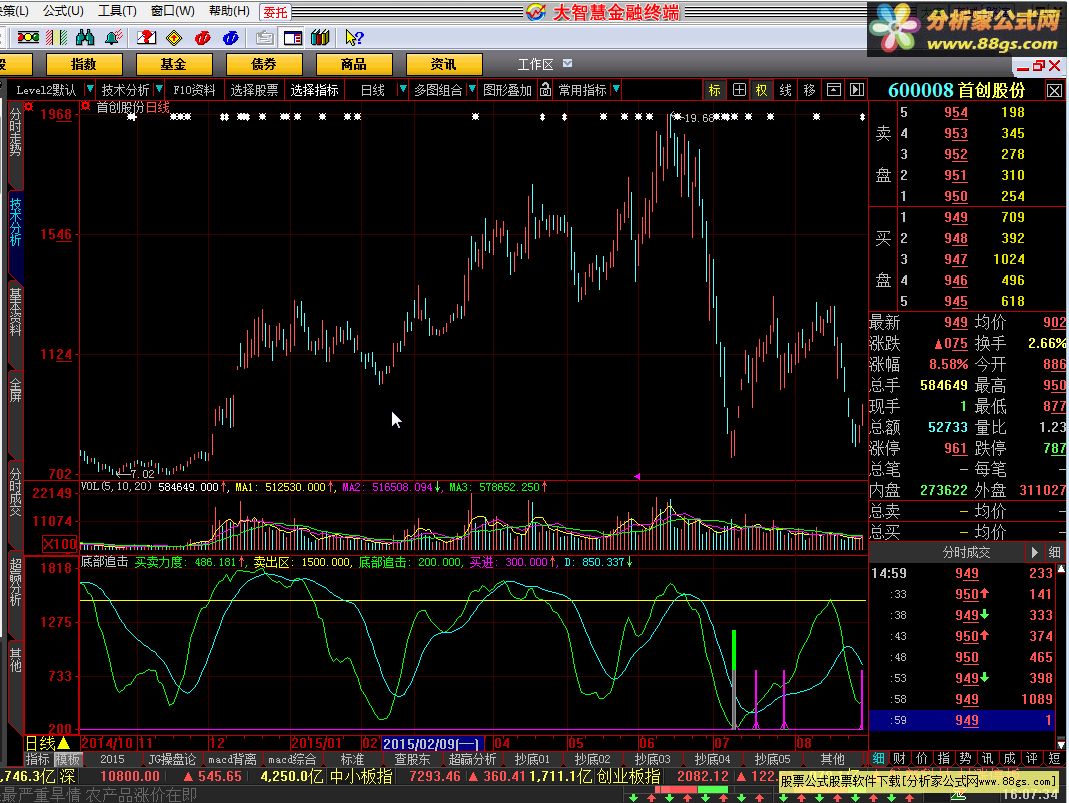Click the yellow diamond road-sign icon
Viewport: 1069px width, 803px height.
coord(175,37)
